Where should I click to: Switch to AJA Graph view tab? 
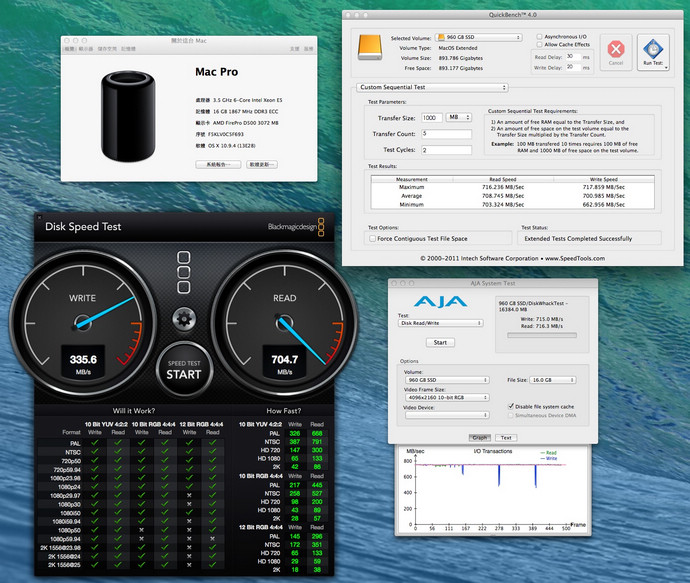(x=480, y=438)
